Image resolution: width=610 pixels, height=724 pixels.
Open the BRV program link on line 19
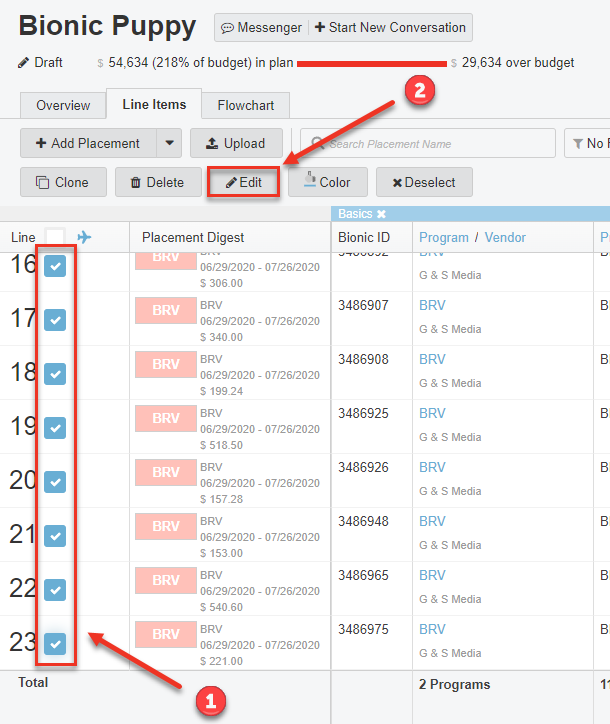point(432,413)
